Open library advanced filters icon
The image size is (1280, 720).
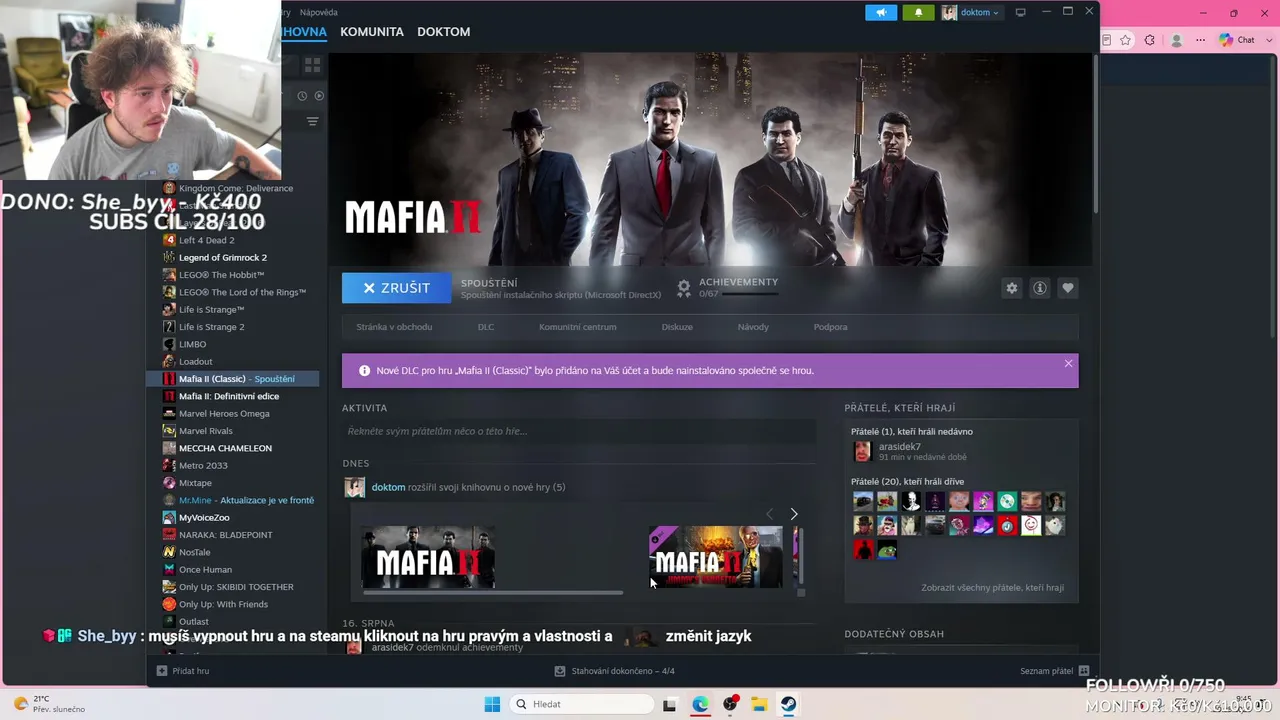tap(312, 122)
